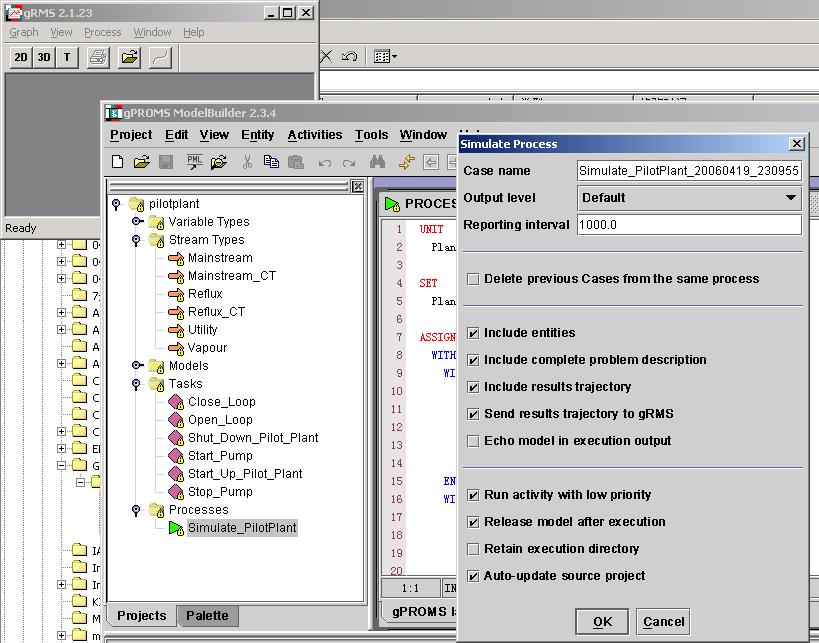Collapse the pilotplant project node
This screenshot has height=643, width=819.
tap(116, 204)
